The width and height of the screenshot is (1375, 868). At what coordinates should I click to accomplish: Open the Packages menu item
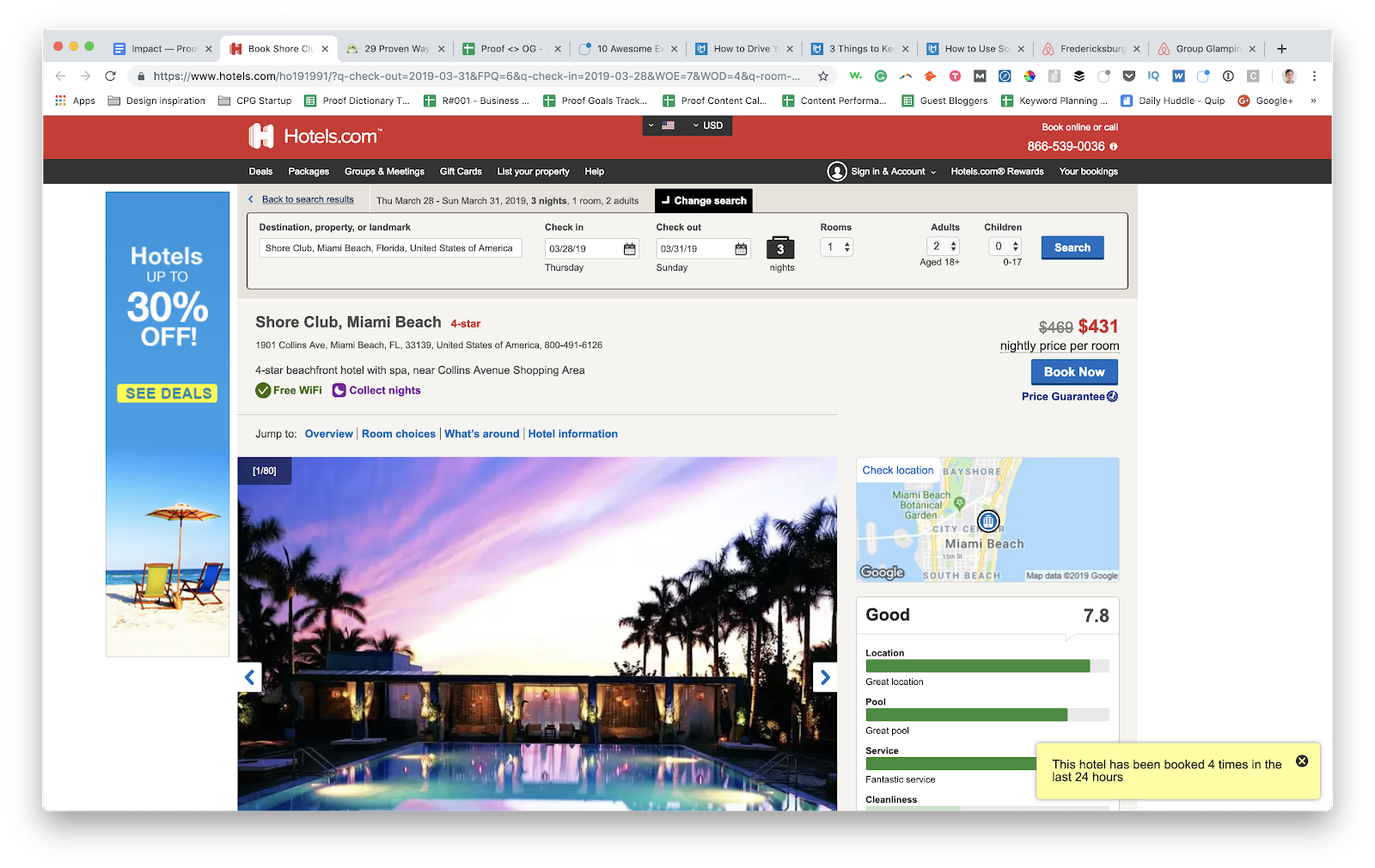[309, 172]
